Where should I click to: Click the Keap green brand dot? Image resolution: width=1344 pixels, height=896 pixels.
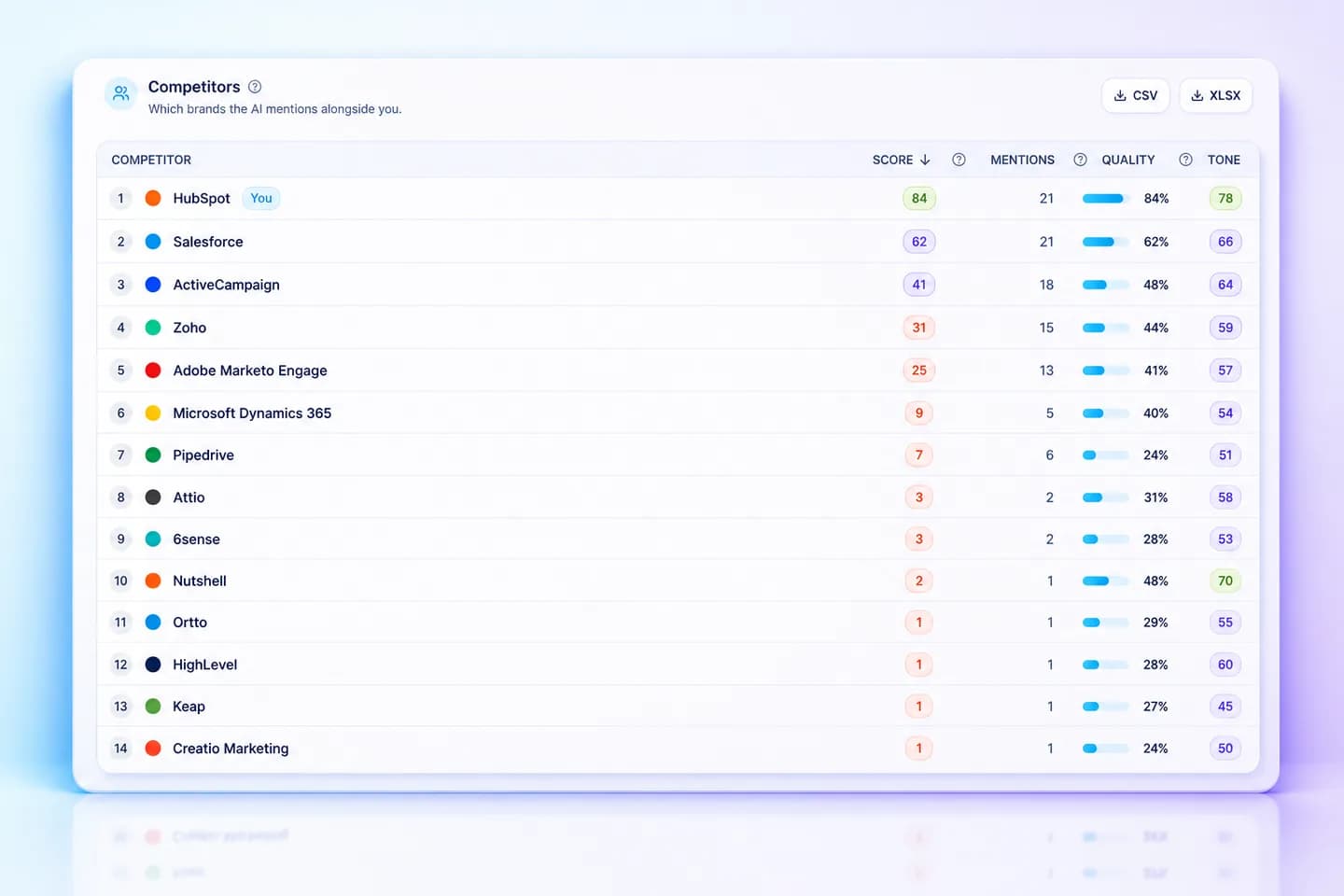(x=153, y=707)
